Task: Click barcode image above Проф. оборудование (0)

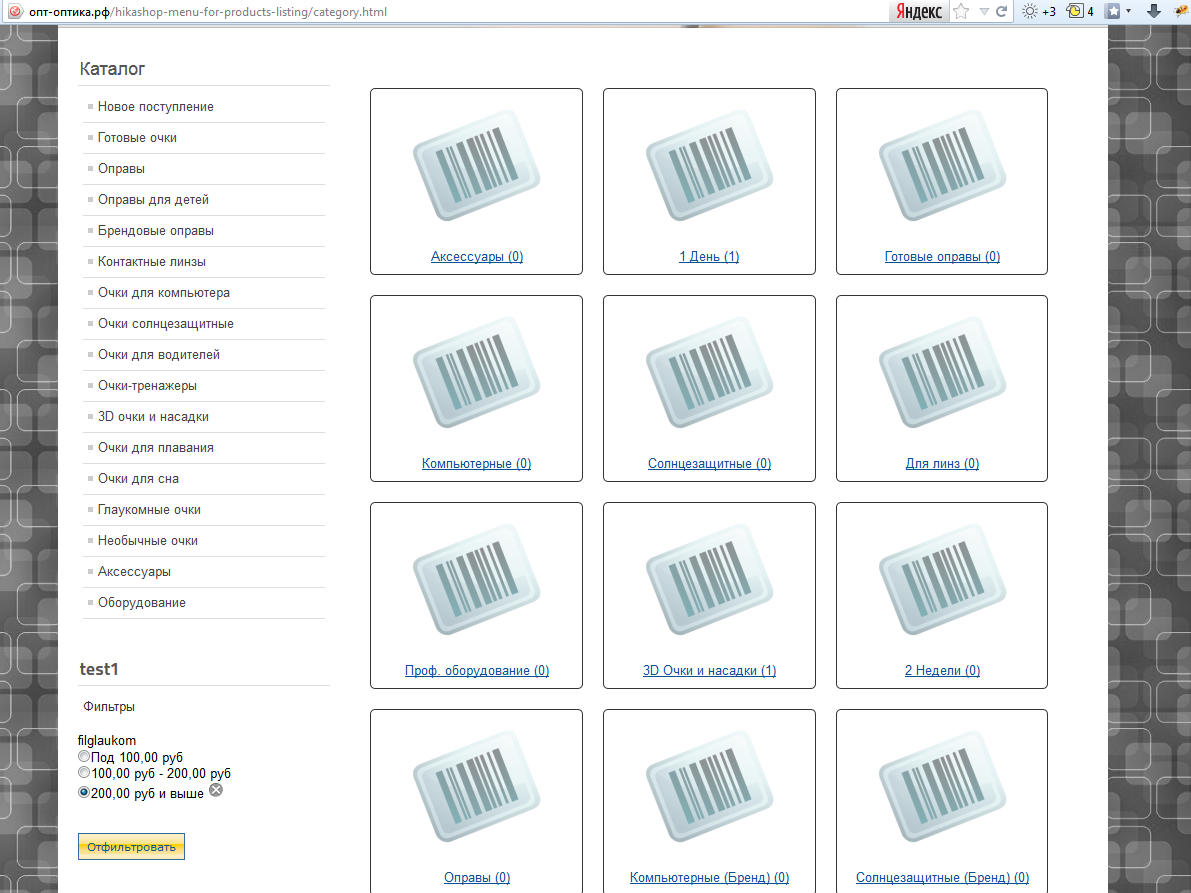Action: 476,579
